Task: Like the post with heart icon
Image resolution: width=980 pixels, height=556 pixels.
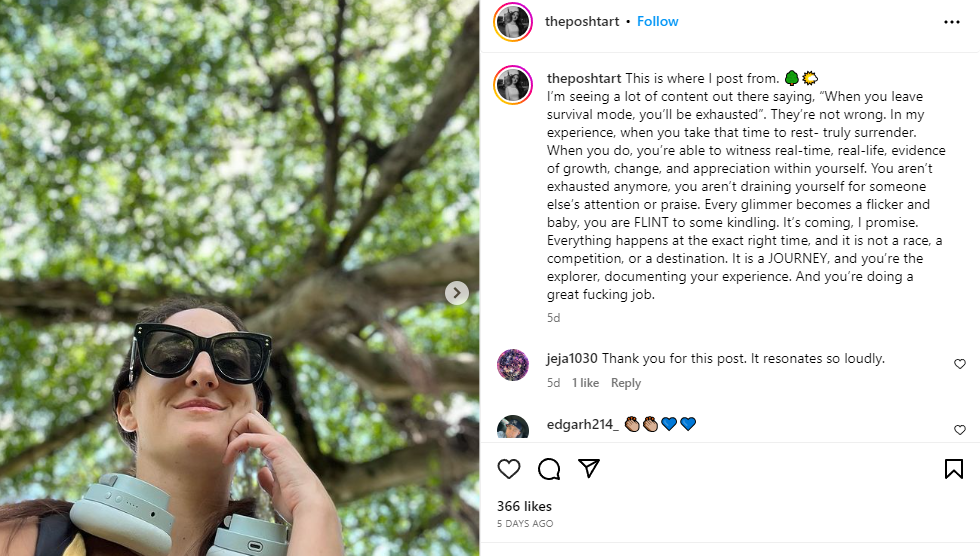Action: (509, 469)
